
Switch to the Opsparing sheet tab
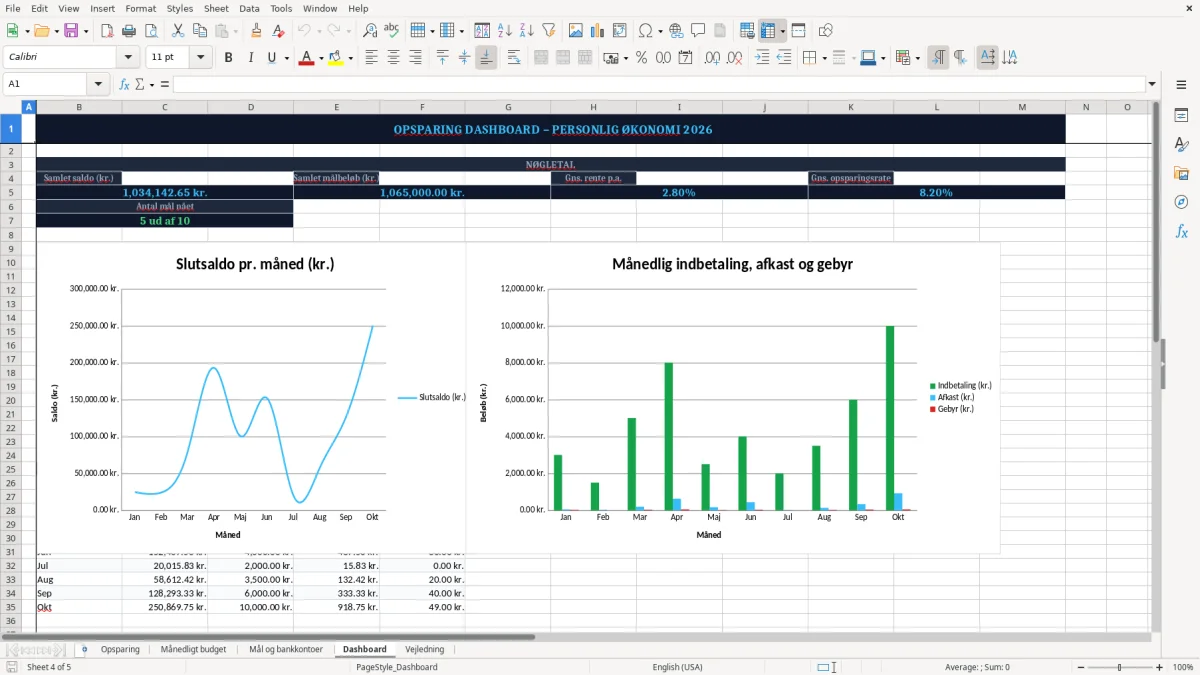click(x=120, y=649)
